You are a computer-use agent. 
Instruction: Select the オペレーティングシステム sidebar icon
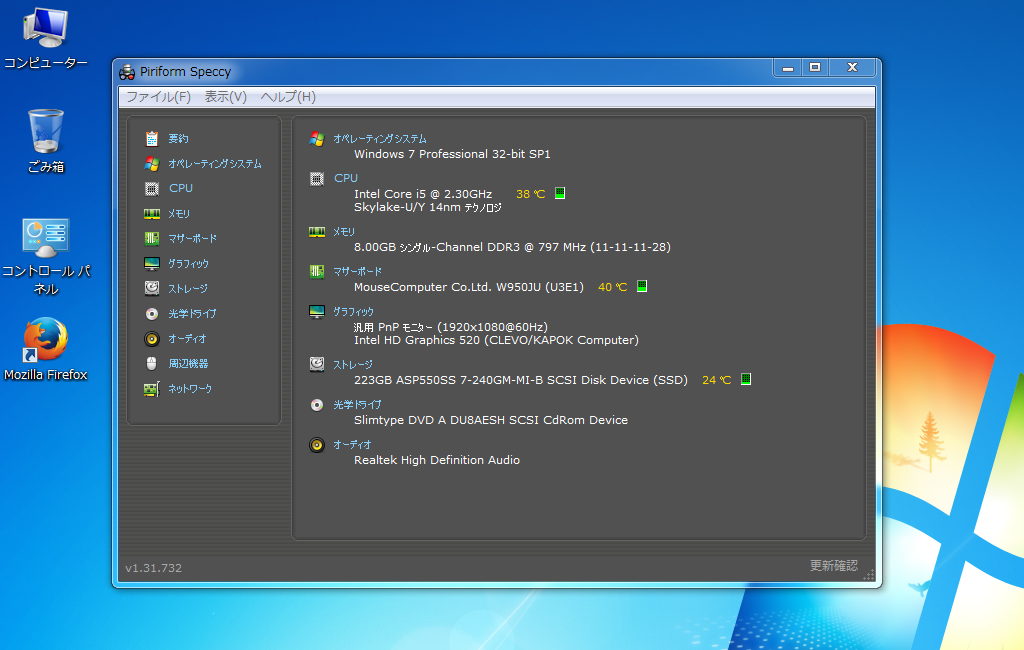(152, 163)
